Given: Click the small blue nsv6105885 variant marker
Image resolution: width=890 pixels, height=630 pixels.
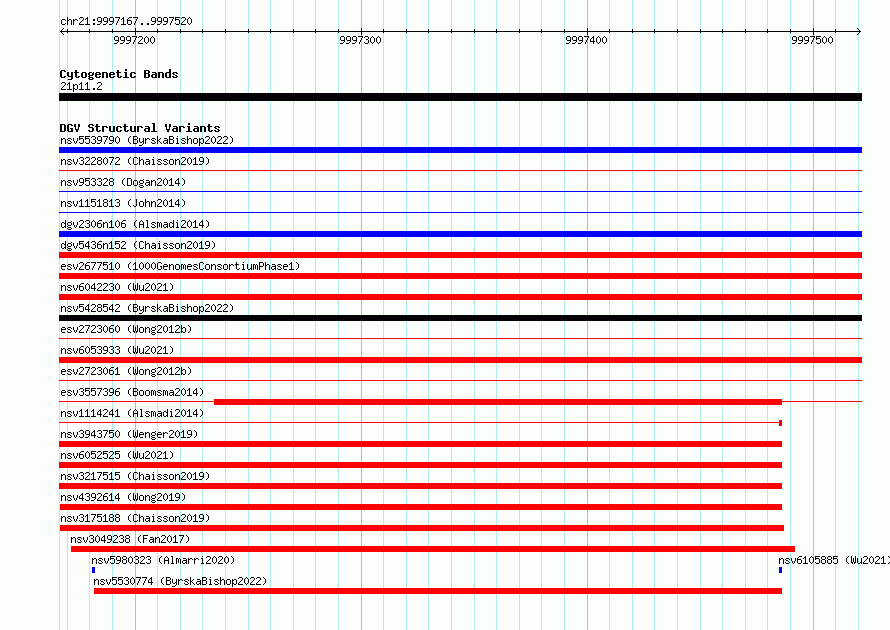Looking at the screenshot, I should pos(780,570).
